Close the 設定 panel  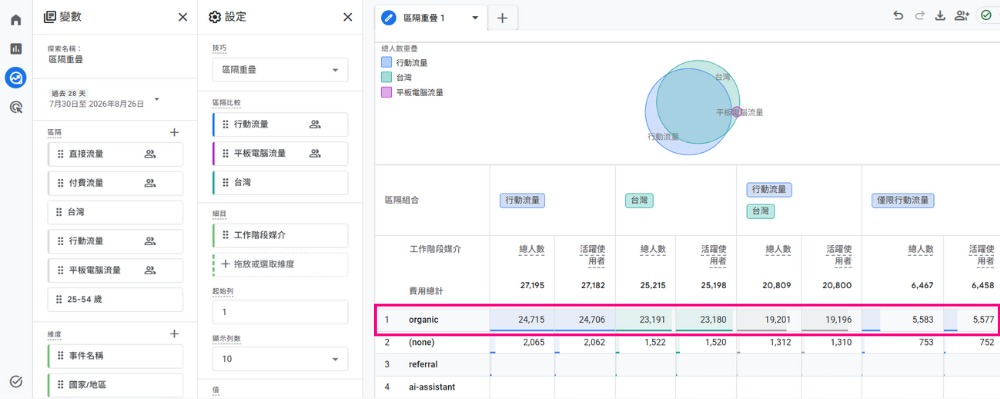click(348, 17)
